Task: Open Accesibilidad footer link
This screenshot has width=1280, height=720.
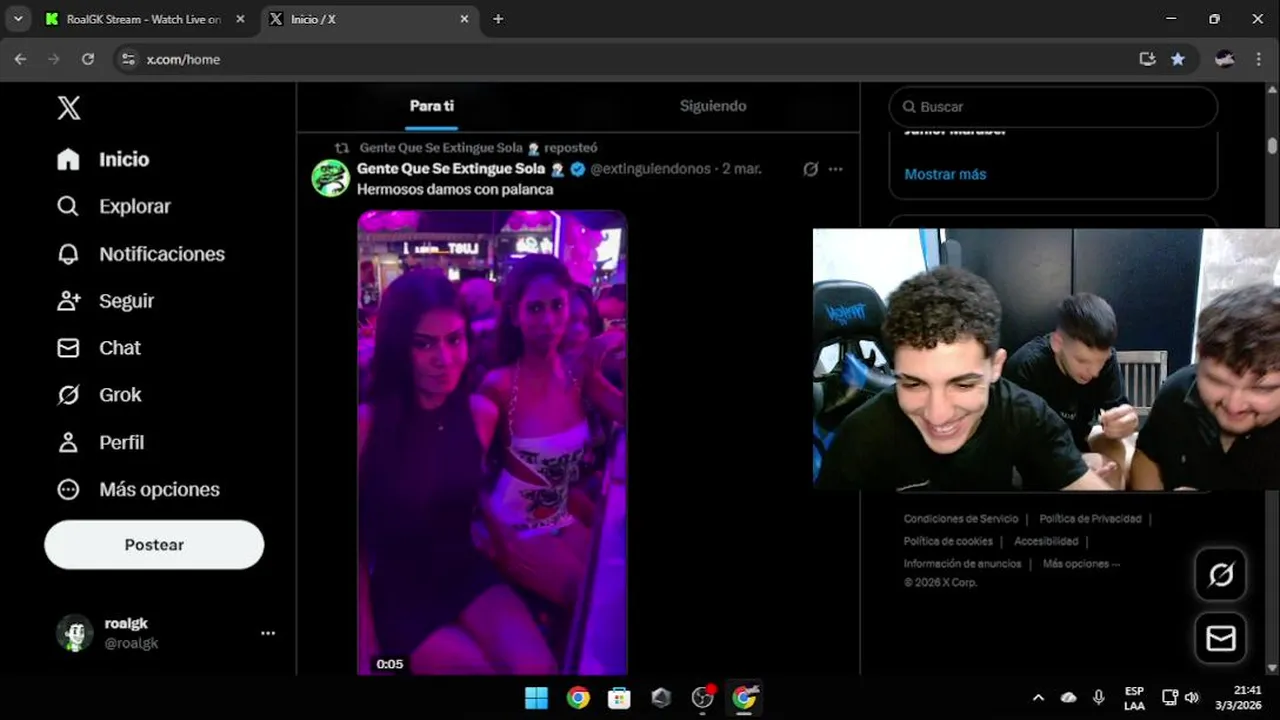Action: click(1046, 541)
